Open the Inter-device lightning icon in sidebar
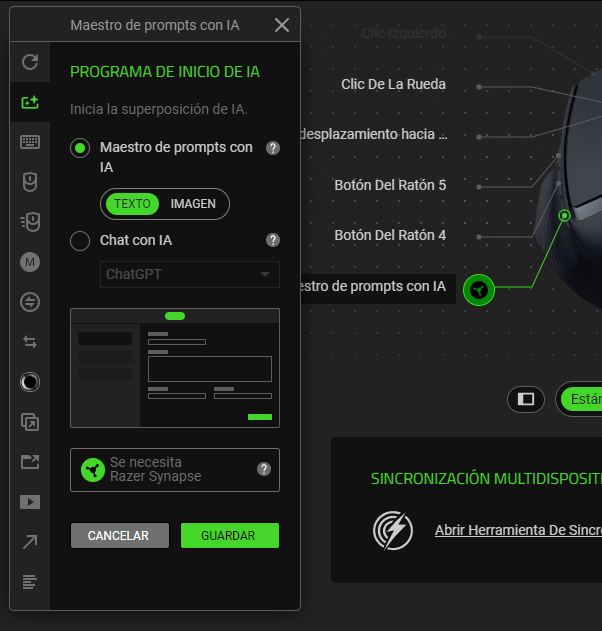Screen dimensions: 602x631 [30, 302]
